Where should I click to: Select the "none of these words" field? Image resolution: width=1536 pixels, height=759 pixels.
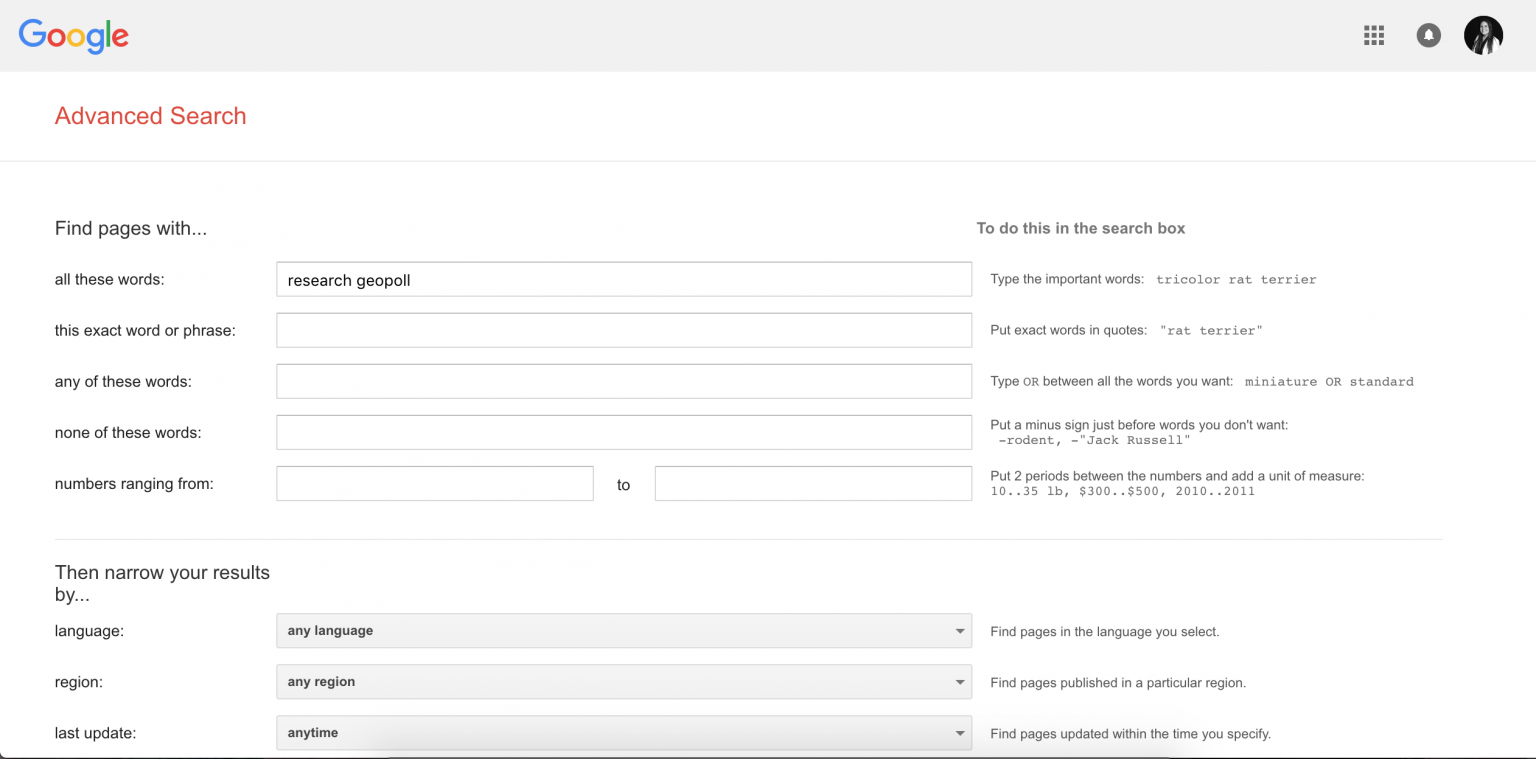[623, 432]
